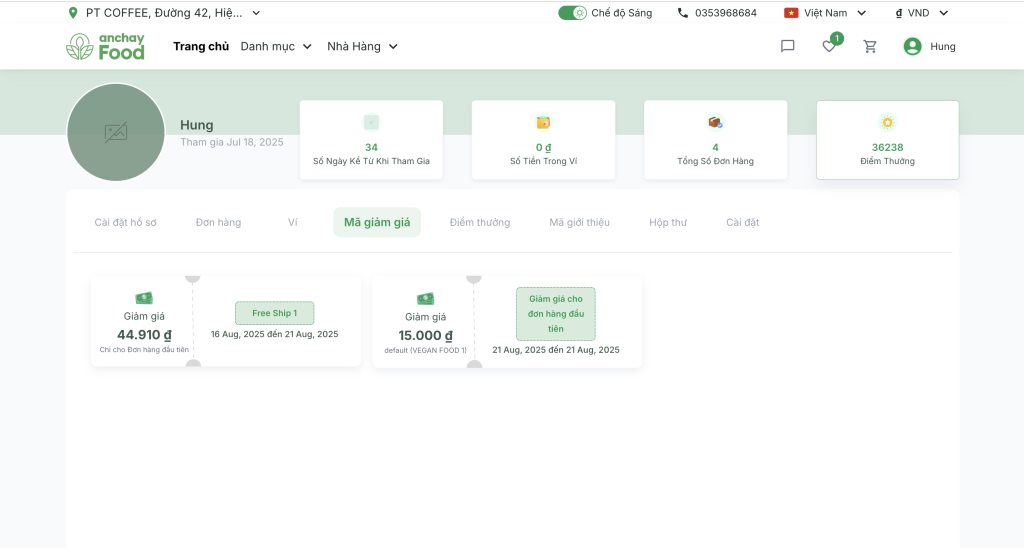Click the location pin icon
This screenshot has width=1024, height=548.
(x=72, y=13)
